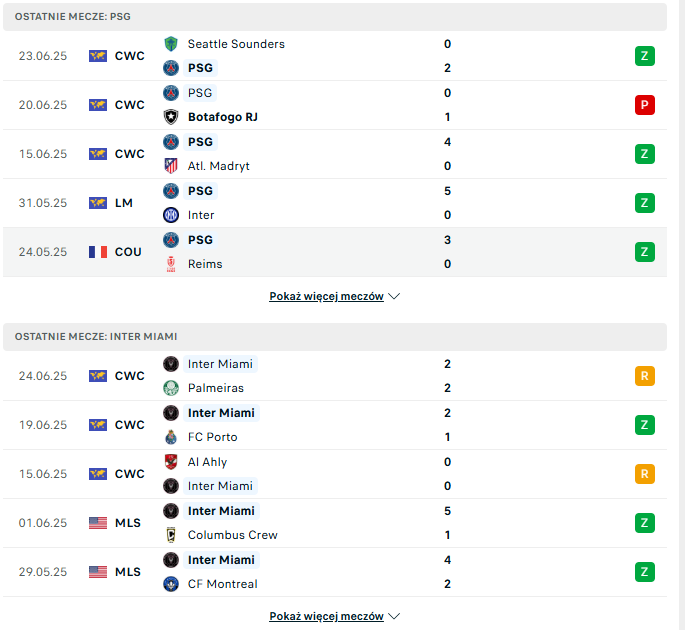The image size is (685, 630).
Task: Expand more Inter Miami matches via chevron
Action: (394, 616)
